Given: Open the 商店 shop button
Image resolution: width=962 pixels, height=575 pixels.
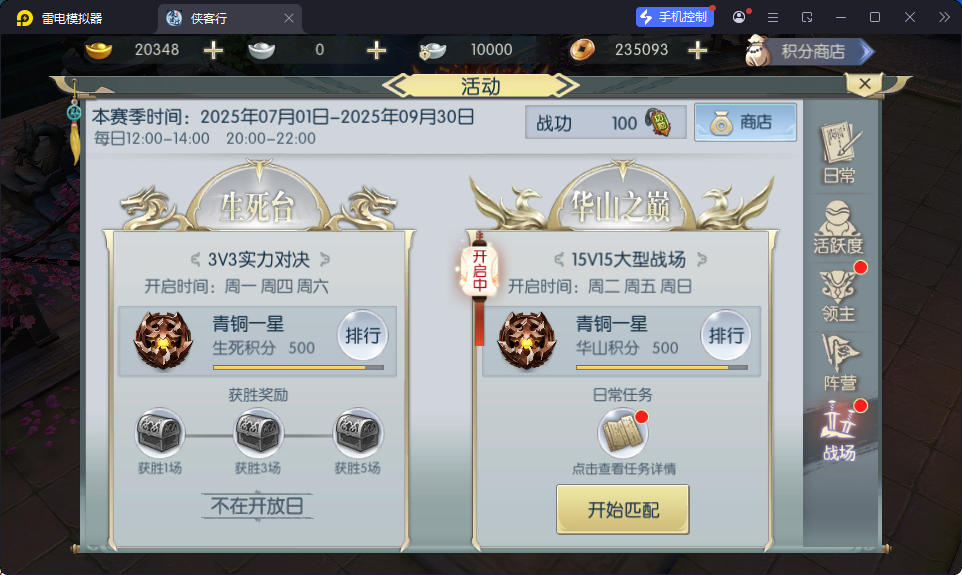Looking at the screenshot, I should coord(745,122).
